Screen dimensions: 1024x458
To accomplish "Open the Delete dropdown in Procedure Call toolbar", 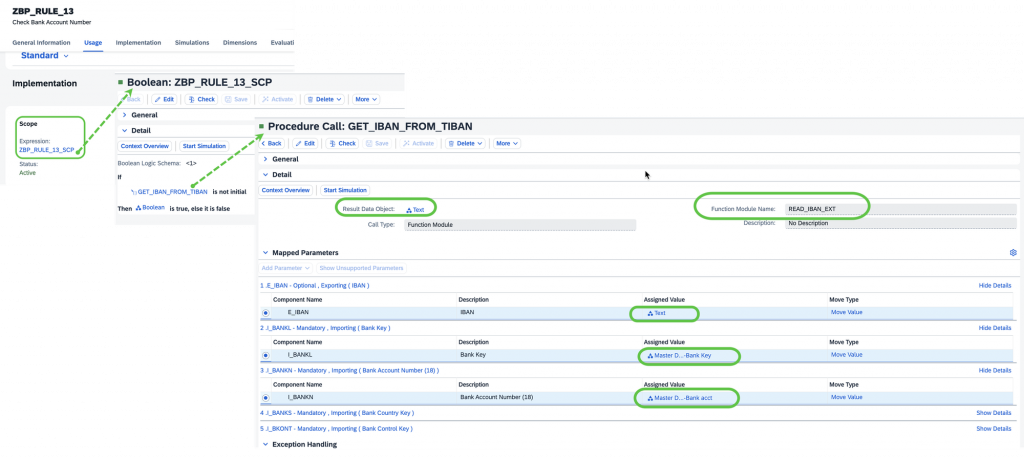I will (x=467, y=143).
